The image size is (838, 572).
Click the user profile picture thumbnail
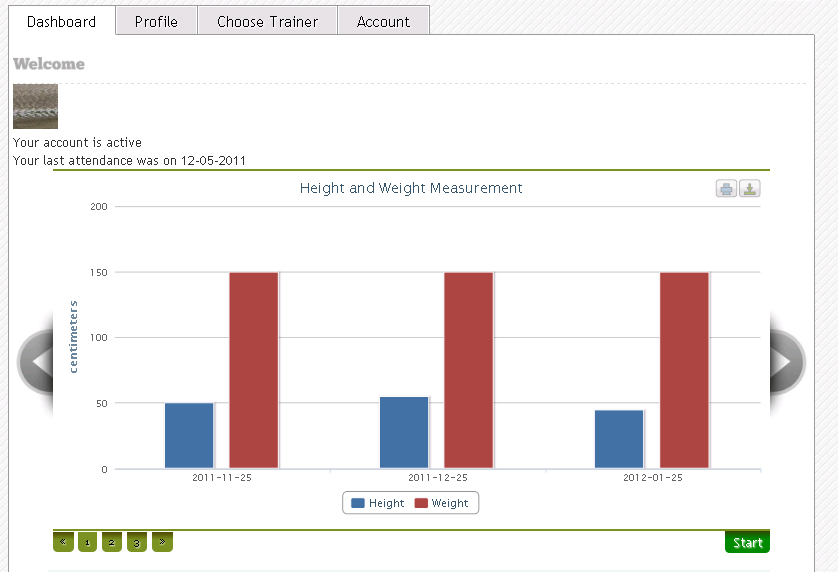point(35,106)
